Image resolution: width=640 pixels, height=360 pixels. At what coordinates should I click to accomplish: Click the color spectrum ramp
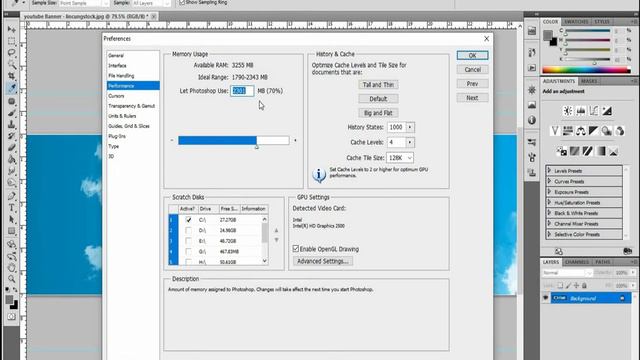586,70
